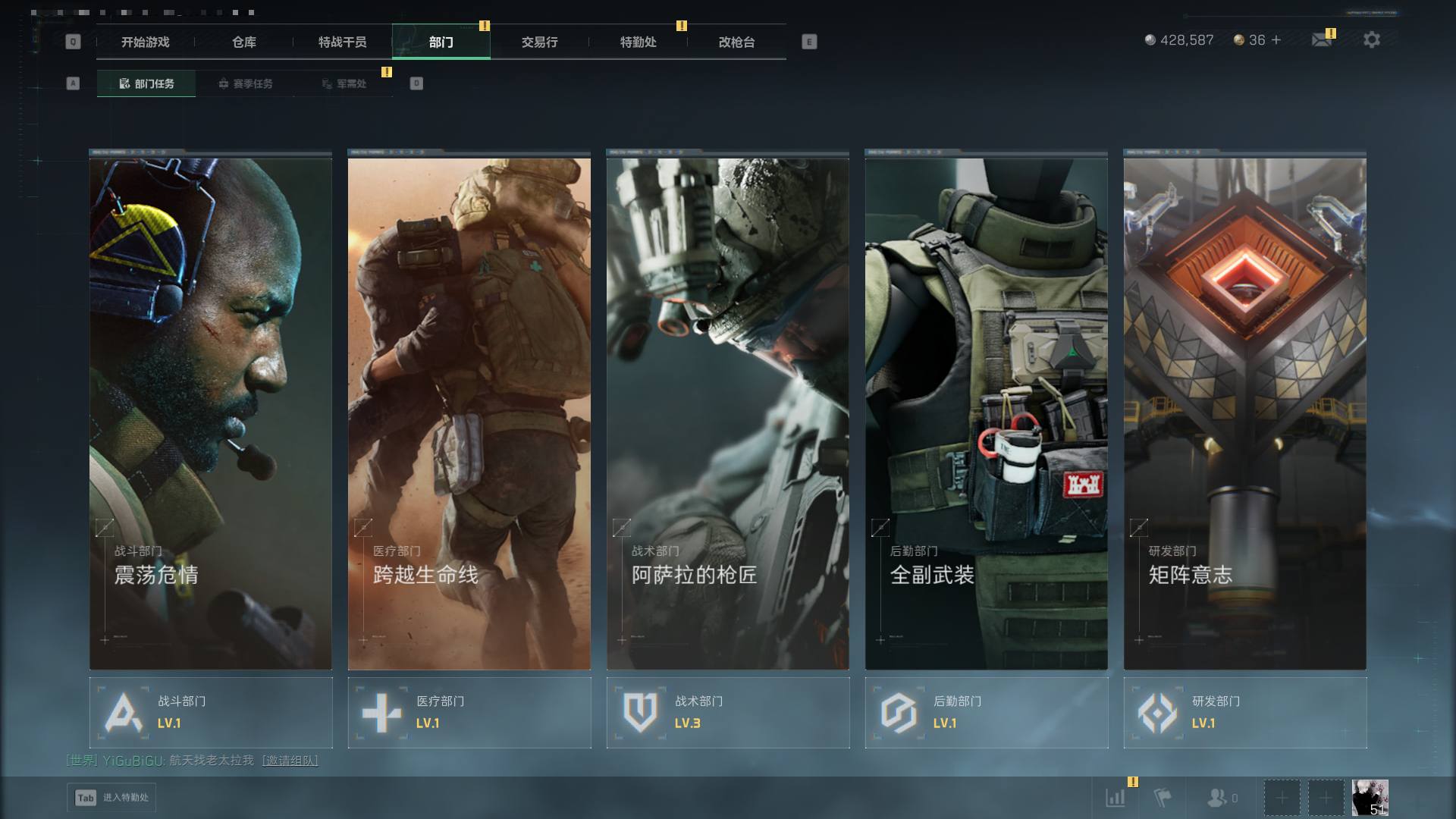Viewport: 1456px width, 819px height.
Task: Open the 特战干员 tab
Action: 343,42
